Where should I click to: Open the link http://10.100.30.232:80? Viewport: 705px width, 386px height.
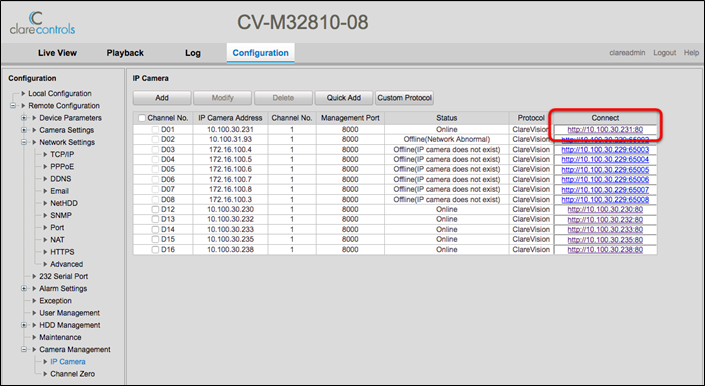click(605, 219)
